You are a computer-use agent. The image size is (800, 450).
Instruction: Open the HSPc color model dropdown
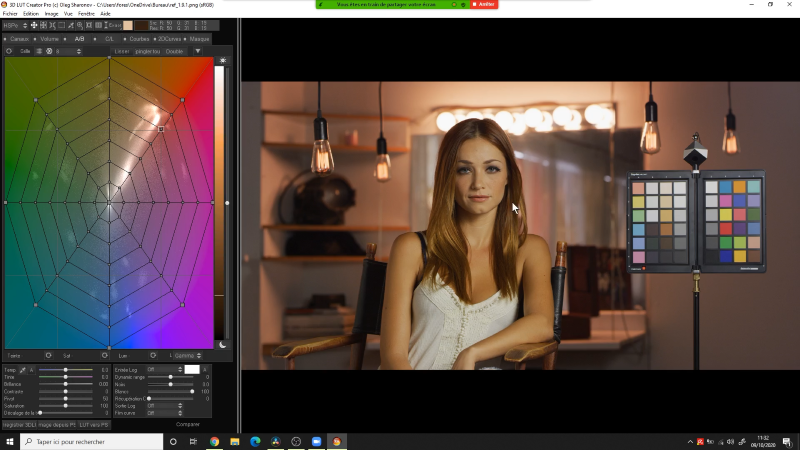pos(12,25)
